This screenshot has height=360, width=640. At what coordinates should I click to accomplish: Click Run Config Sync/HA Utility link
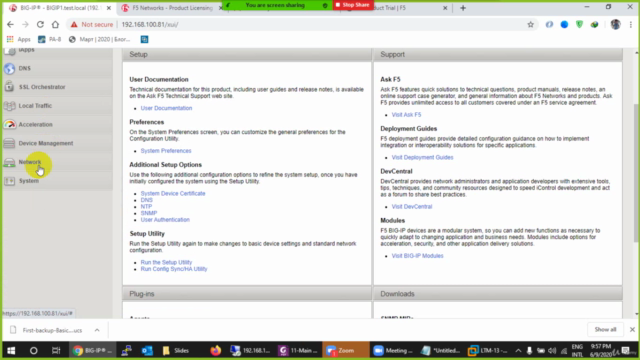[x=174, y=269]
